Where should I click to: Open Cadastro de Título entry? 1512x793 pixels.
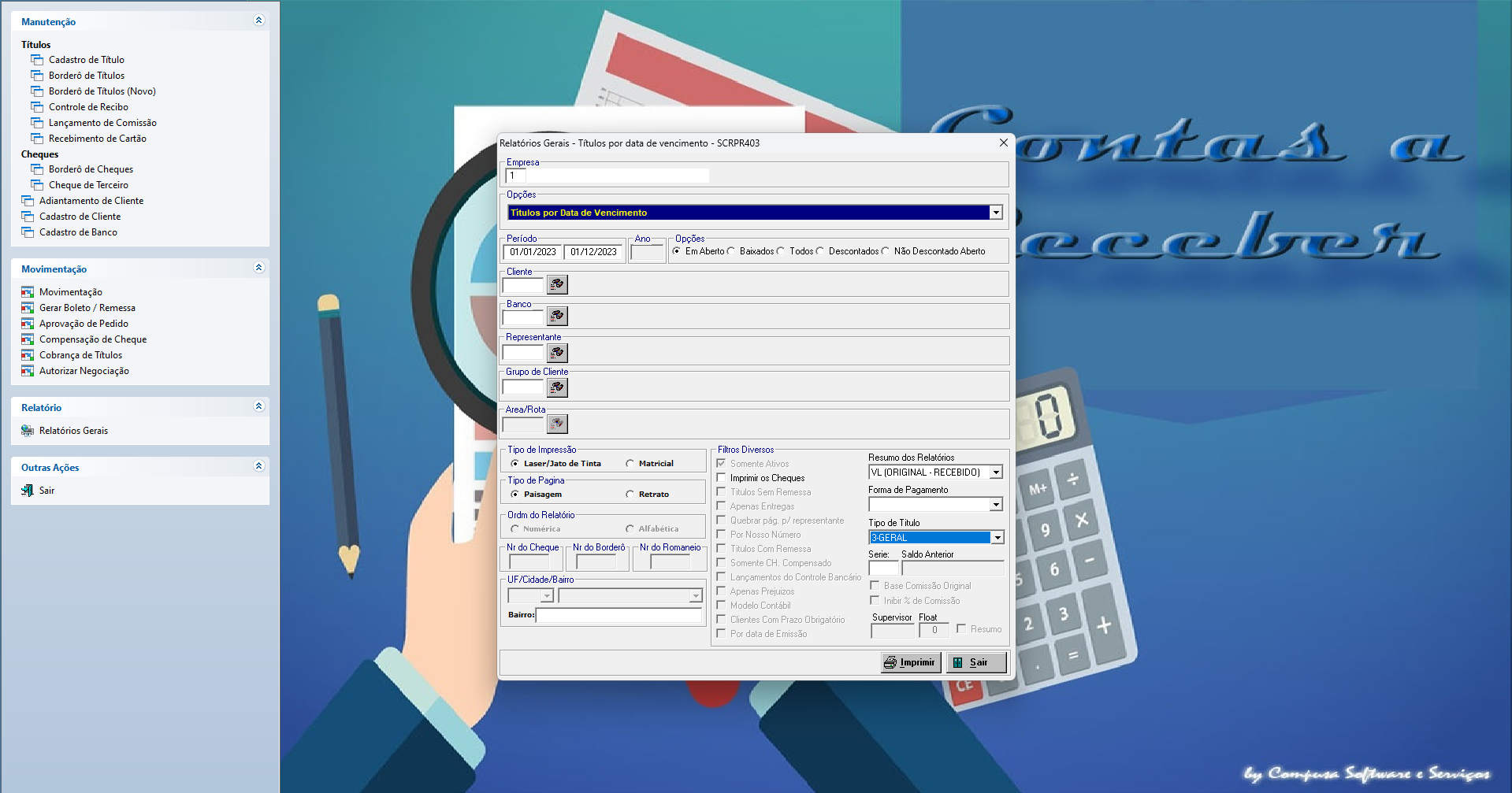[x=87, y=60]
